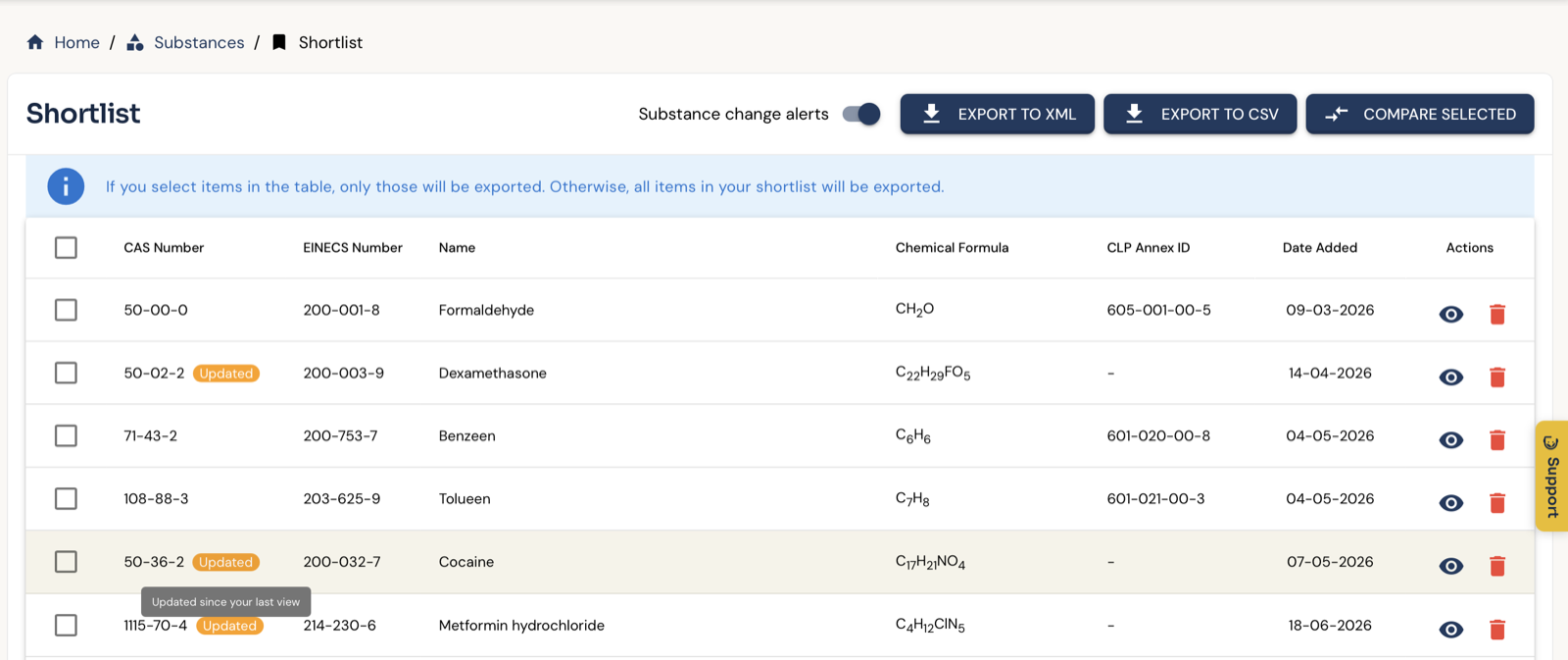This screenshot has width=1568, height=660.
Task: Click the Shortlist breadcrumb text
Action: click(330, 42)
